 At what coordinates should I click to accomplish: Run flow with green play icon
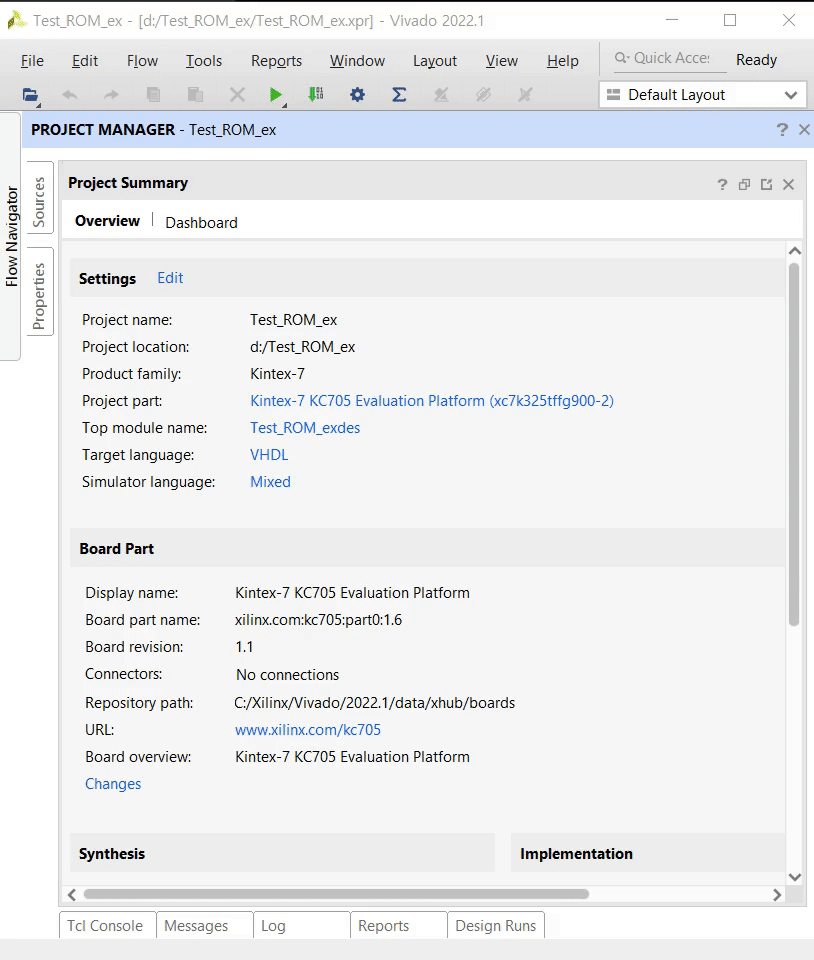(275, 95)
